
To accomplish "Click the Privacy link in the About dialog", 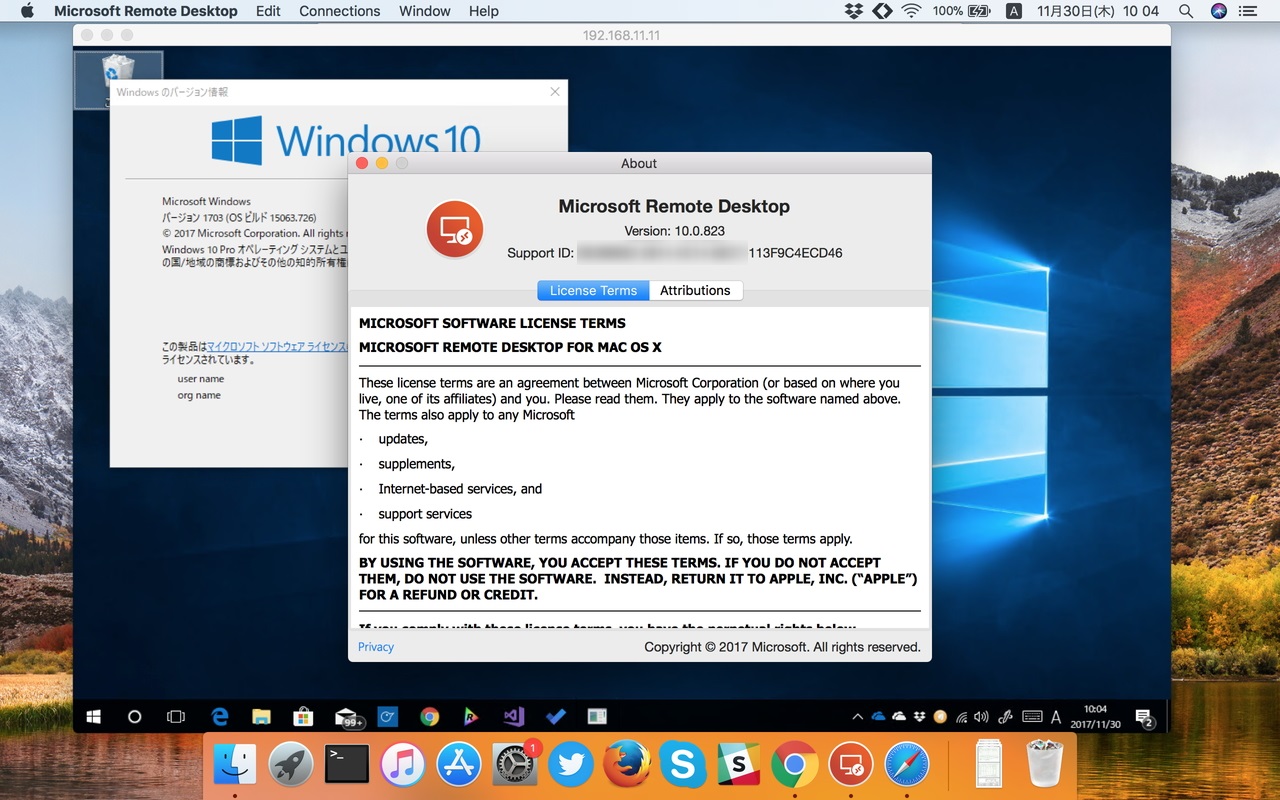I will 375,647.
